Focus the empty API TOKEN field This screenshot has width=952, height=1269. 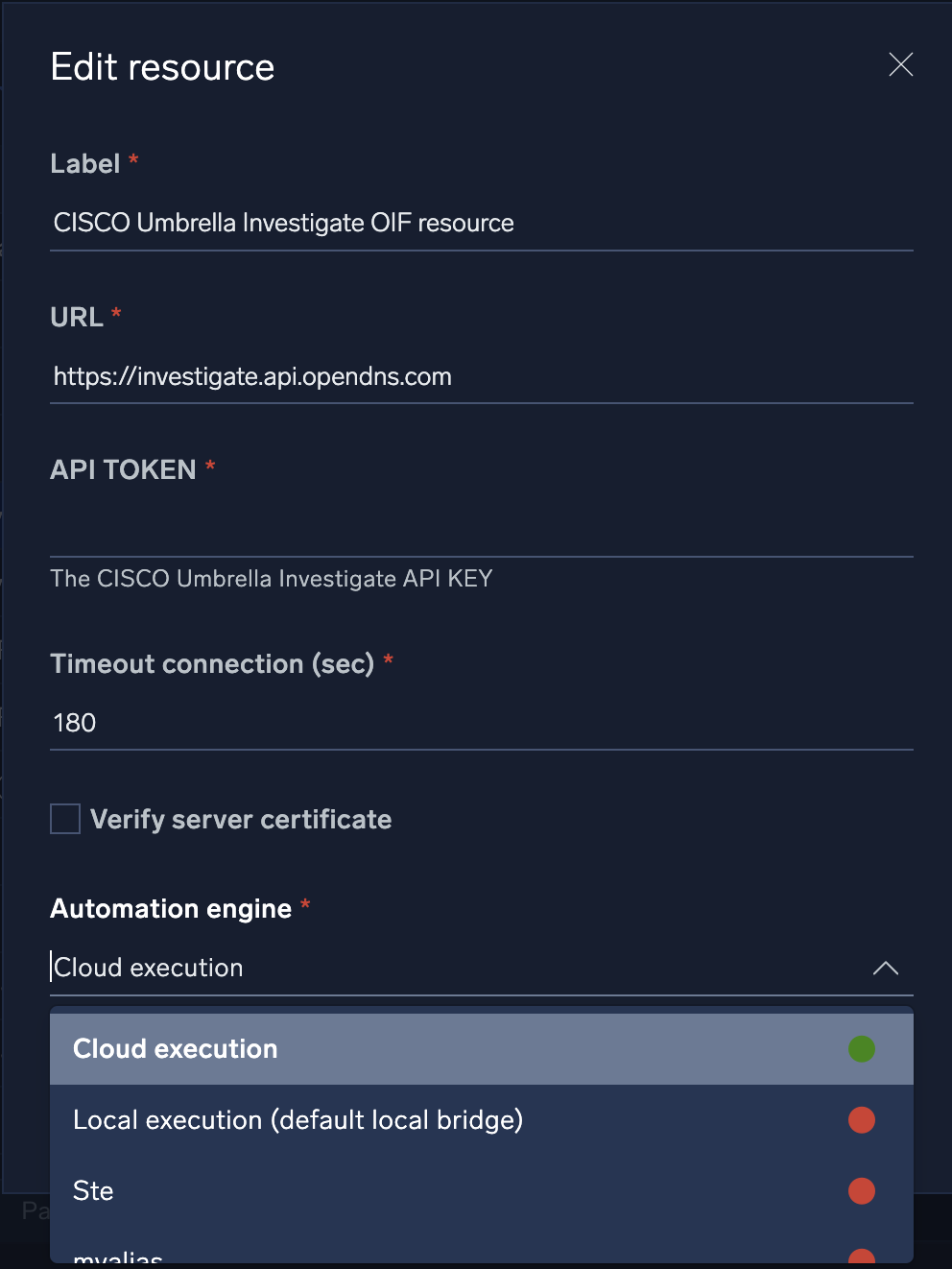480,529
